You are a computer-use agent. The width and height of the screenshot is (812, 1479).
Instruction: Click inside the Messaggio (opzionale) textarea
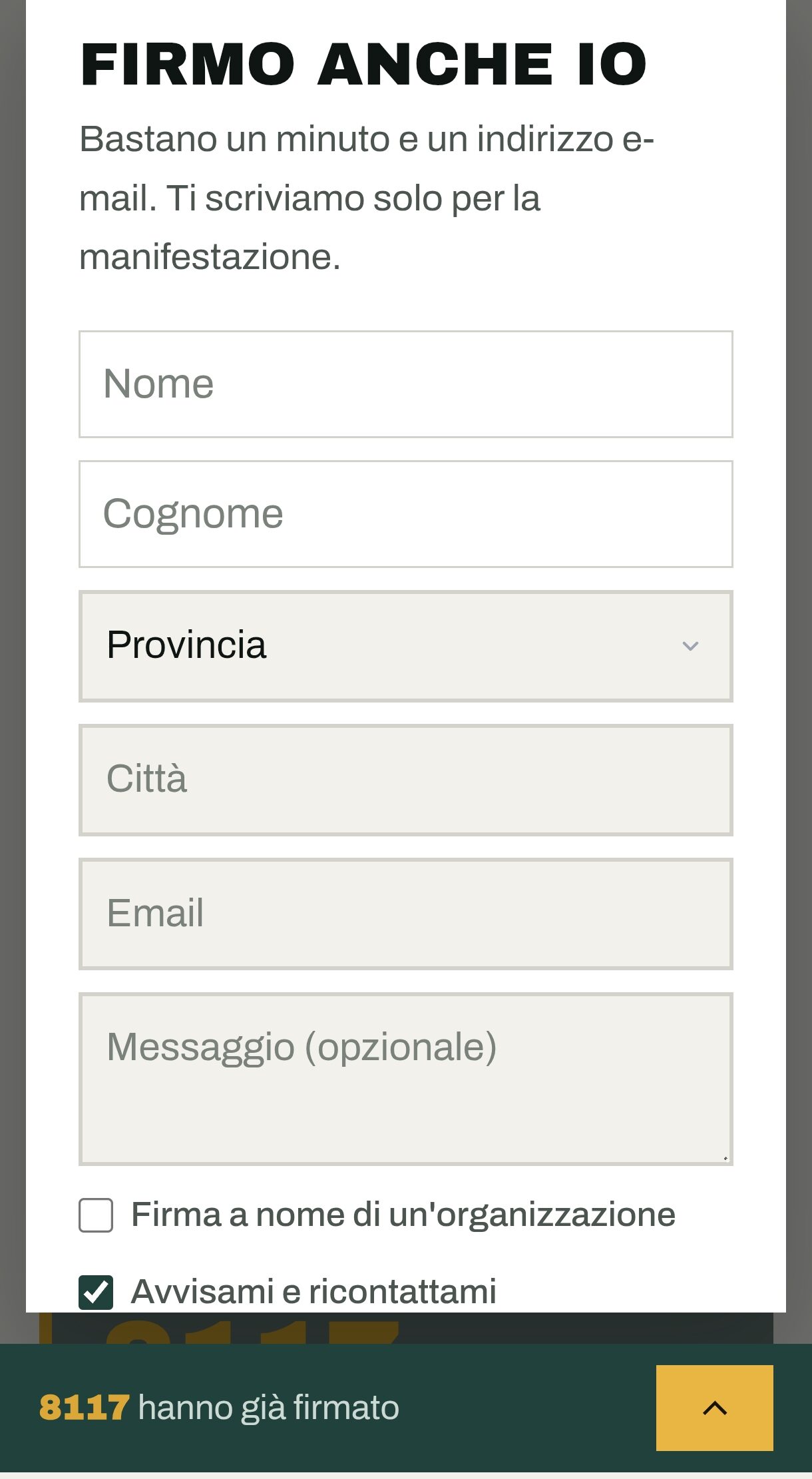click(x=406, y=1079)
